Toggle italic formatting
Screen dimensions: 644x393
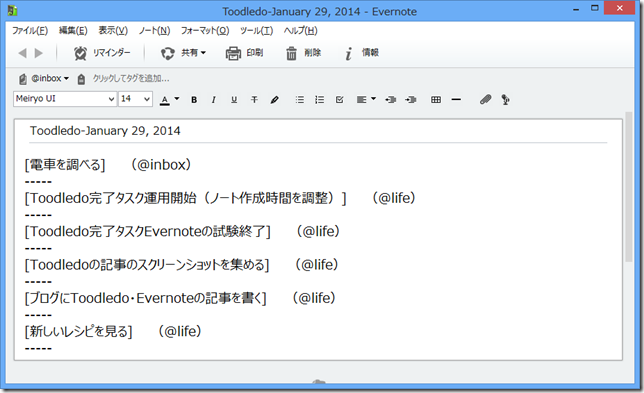[214, 99]
